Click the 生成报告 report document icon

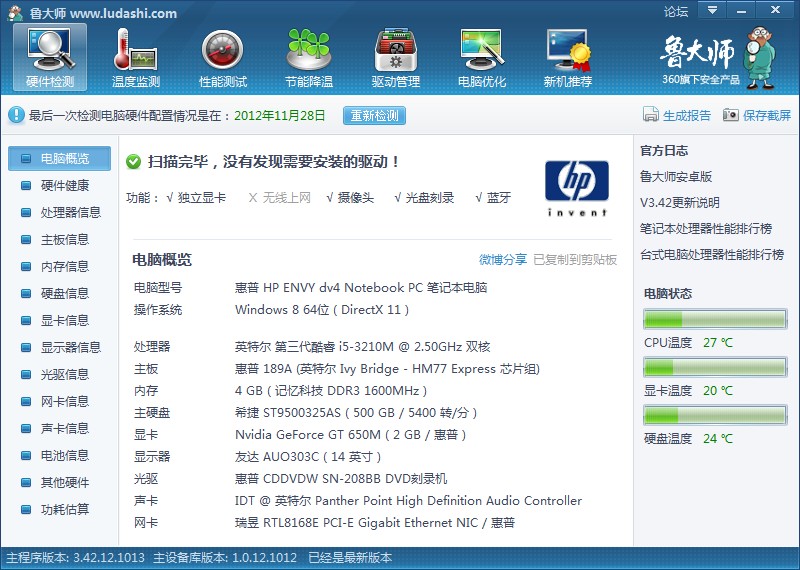click(651, 114)
